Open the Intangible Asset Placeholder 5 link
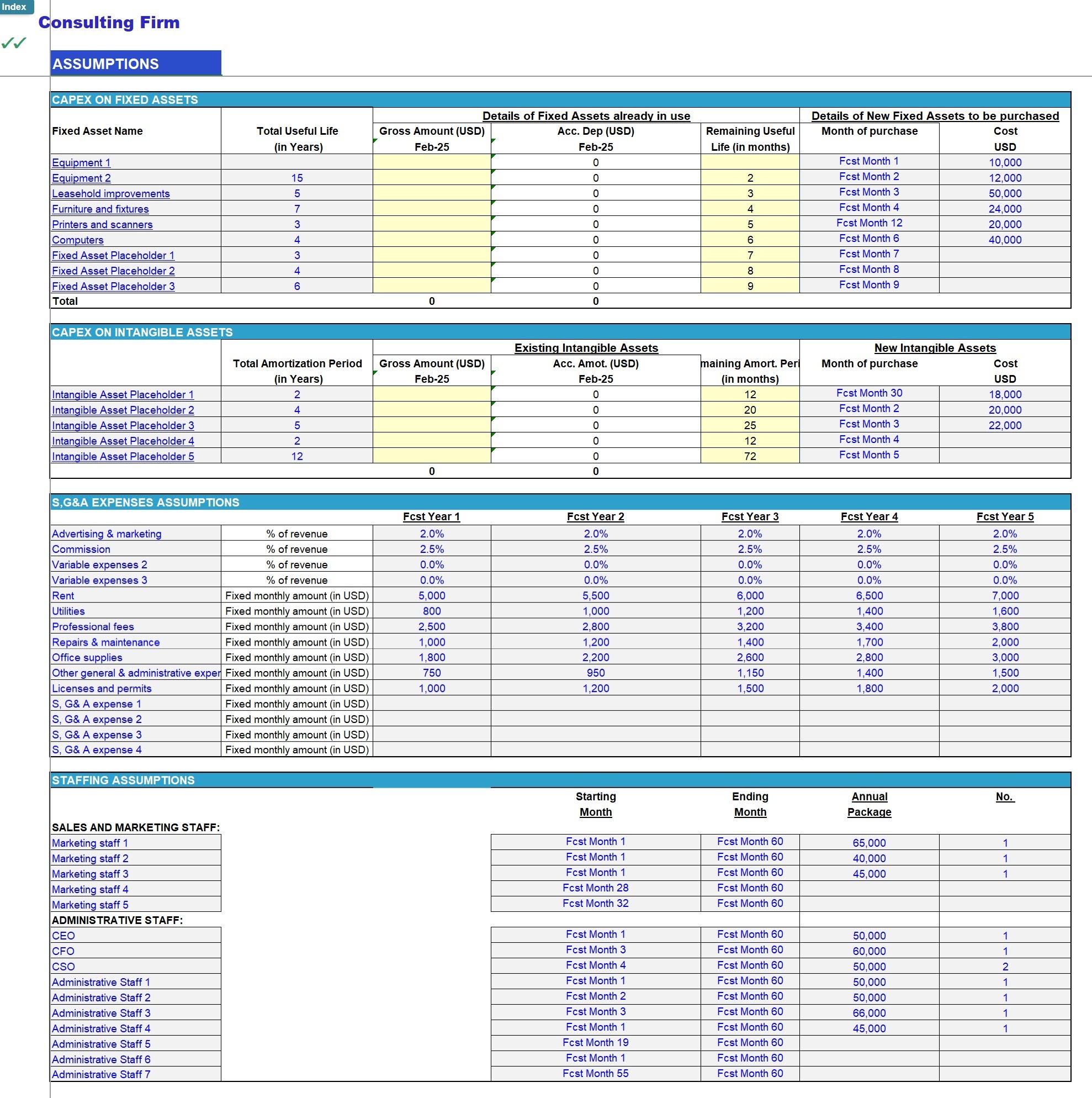Screen dimensions: 1092x1098 tap(123, 456)
